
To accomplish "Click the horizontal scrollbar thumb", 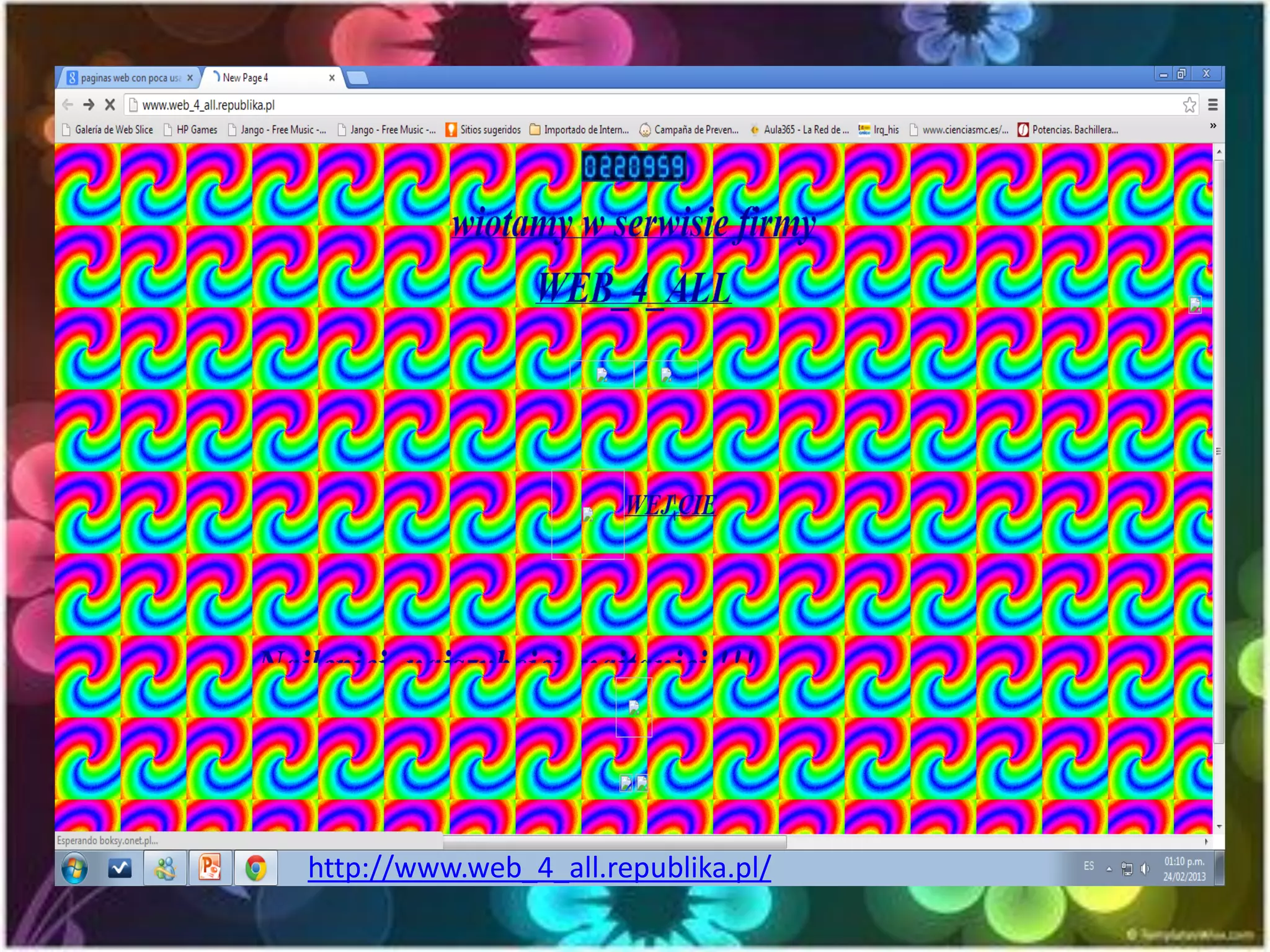I will tap(614, 842).
